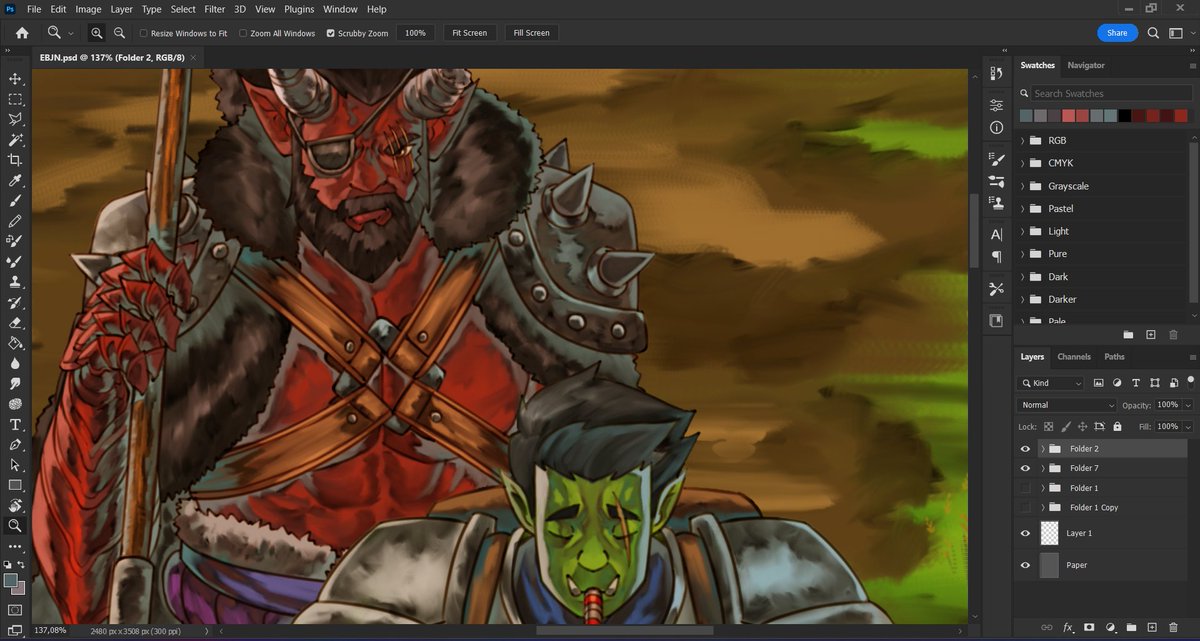1200x641 pixels.
Task: Click the foreground color box in toolbar
Action: click(11, 580)
